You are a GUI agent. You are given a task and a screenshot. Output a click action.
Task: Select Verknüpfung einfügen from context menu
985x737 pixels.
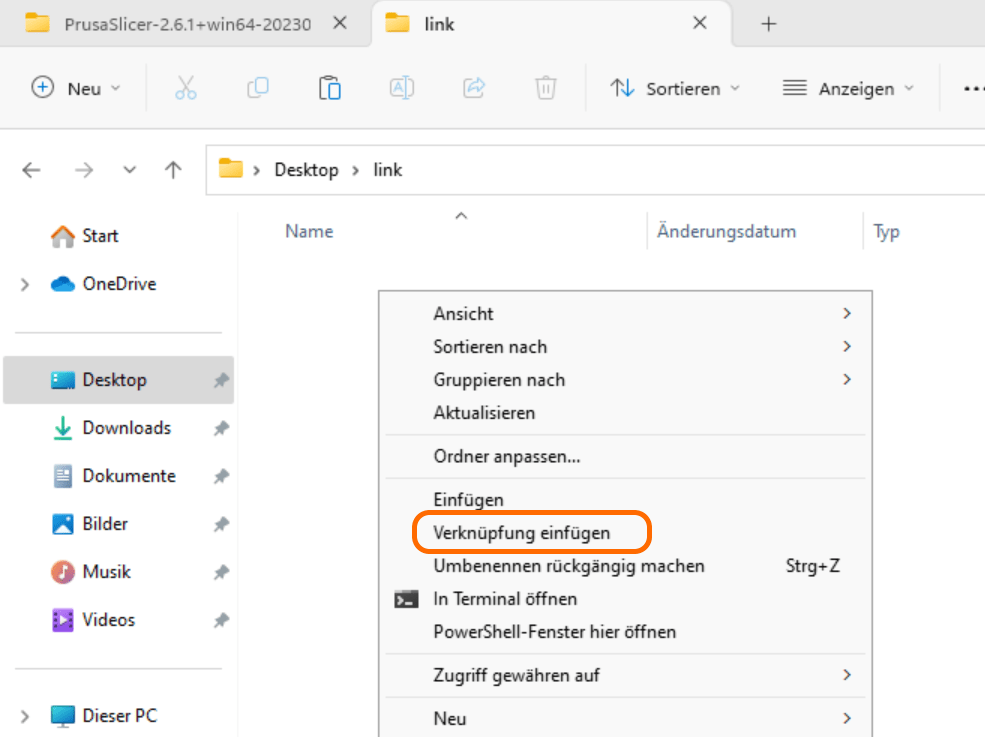click(x=521, y=533)
